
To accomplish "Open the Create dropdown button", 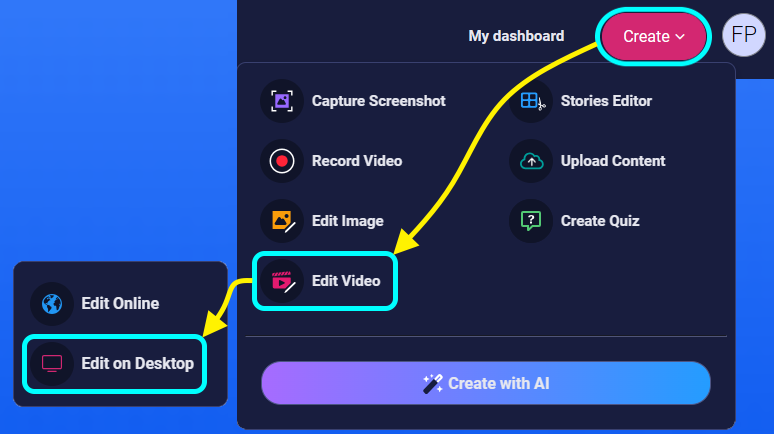I will tap(654, 37).
